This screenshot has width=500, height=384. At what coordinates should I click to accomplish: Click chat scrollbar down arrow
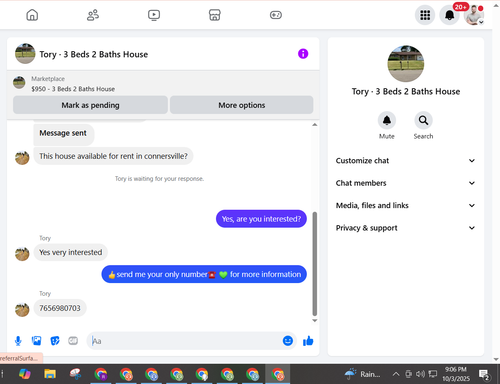314,321
